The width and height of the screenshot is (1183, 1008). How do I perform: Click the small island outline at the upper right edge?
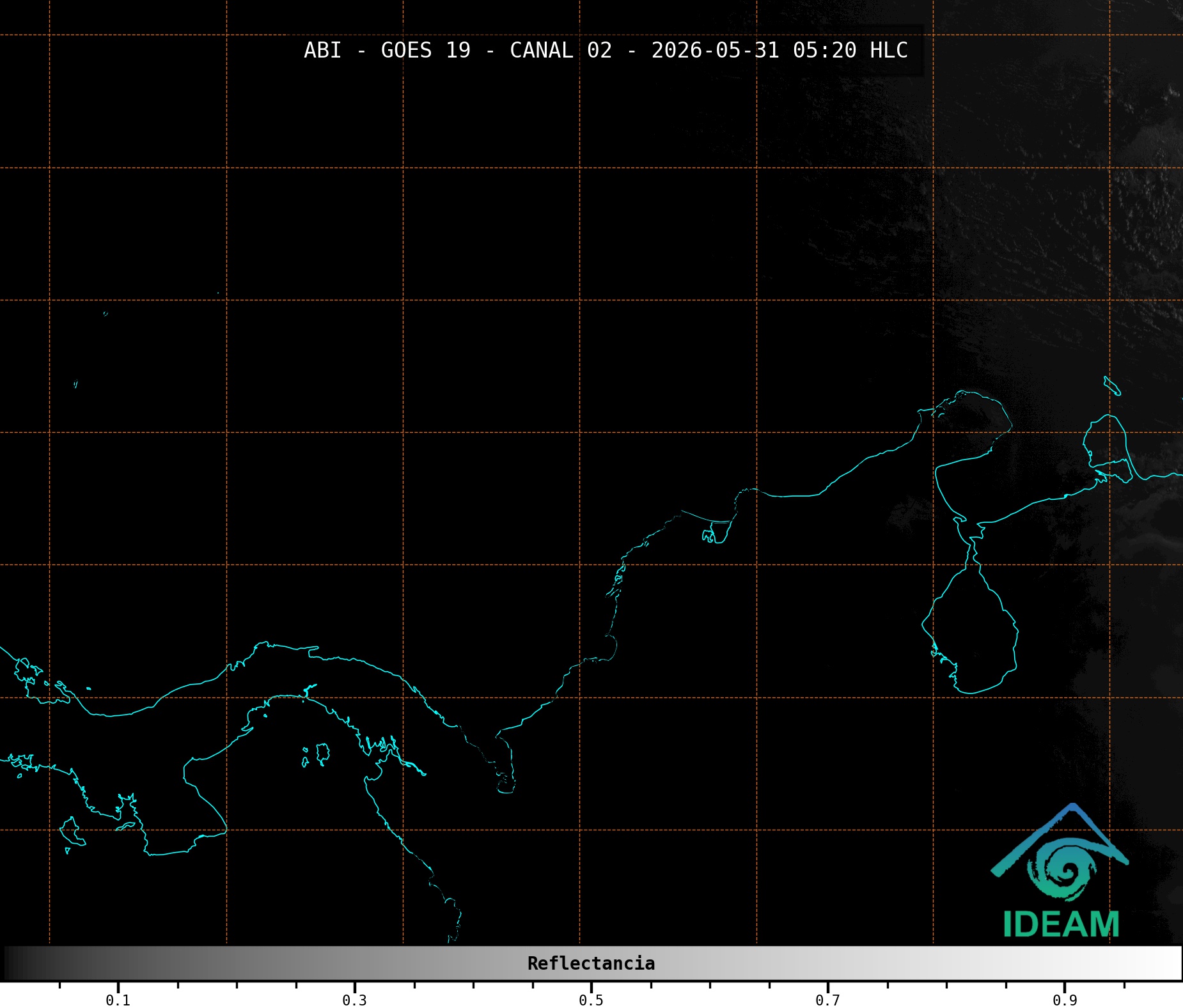point(1112,386)
